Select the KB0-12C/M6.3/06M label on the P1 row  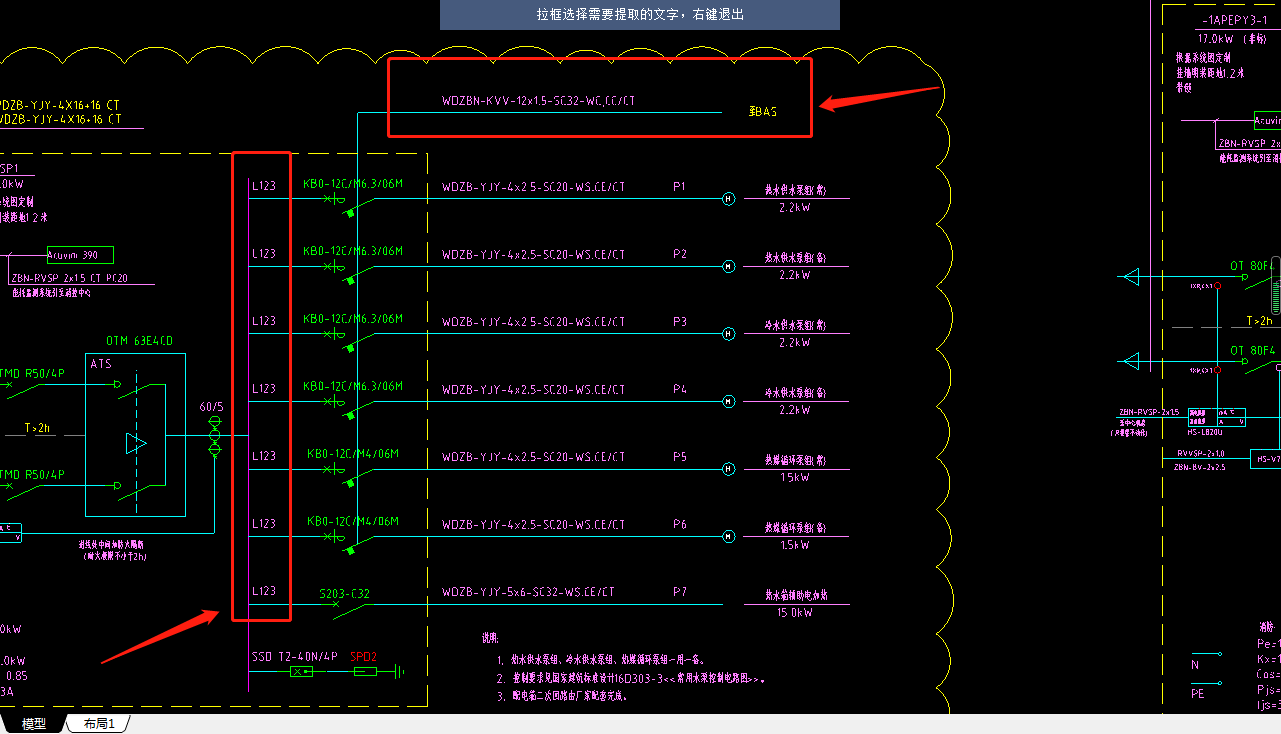(353, 184)
